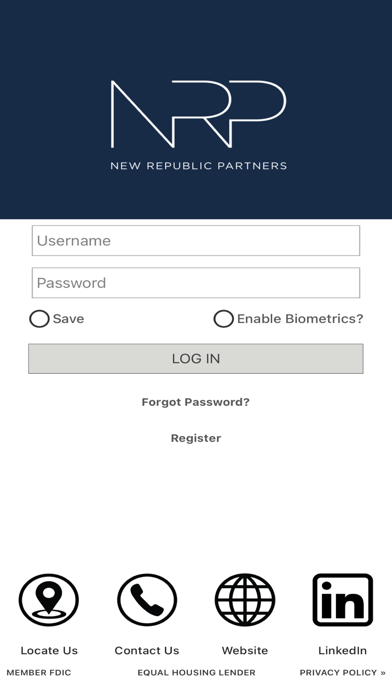This screenshot has height=696, width=392.
Task: Open the Forgot Password? link
Action: click(196, 402)
